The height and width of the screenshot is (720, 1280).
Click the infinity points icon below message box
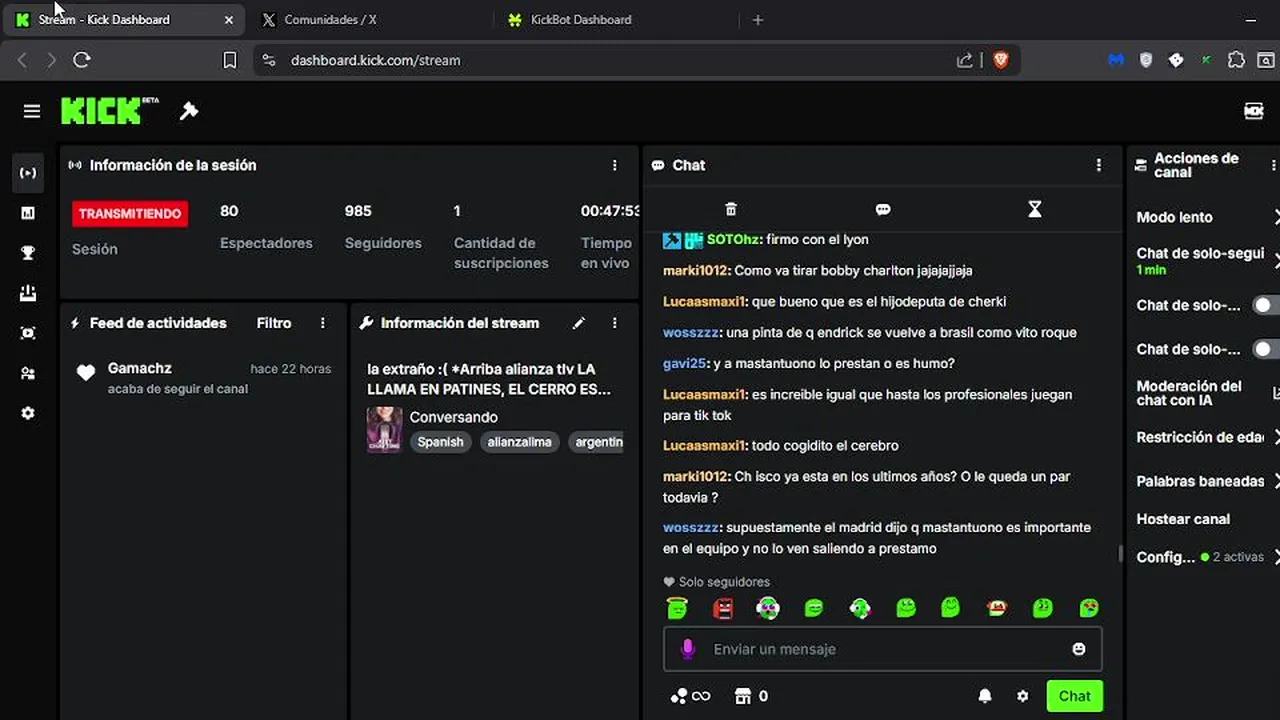[x=690, y=696]
